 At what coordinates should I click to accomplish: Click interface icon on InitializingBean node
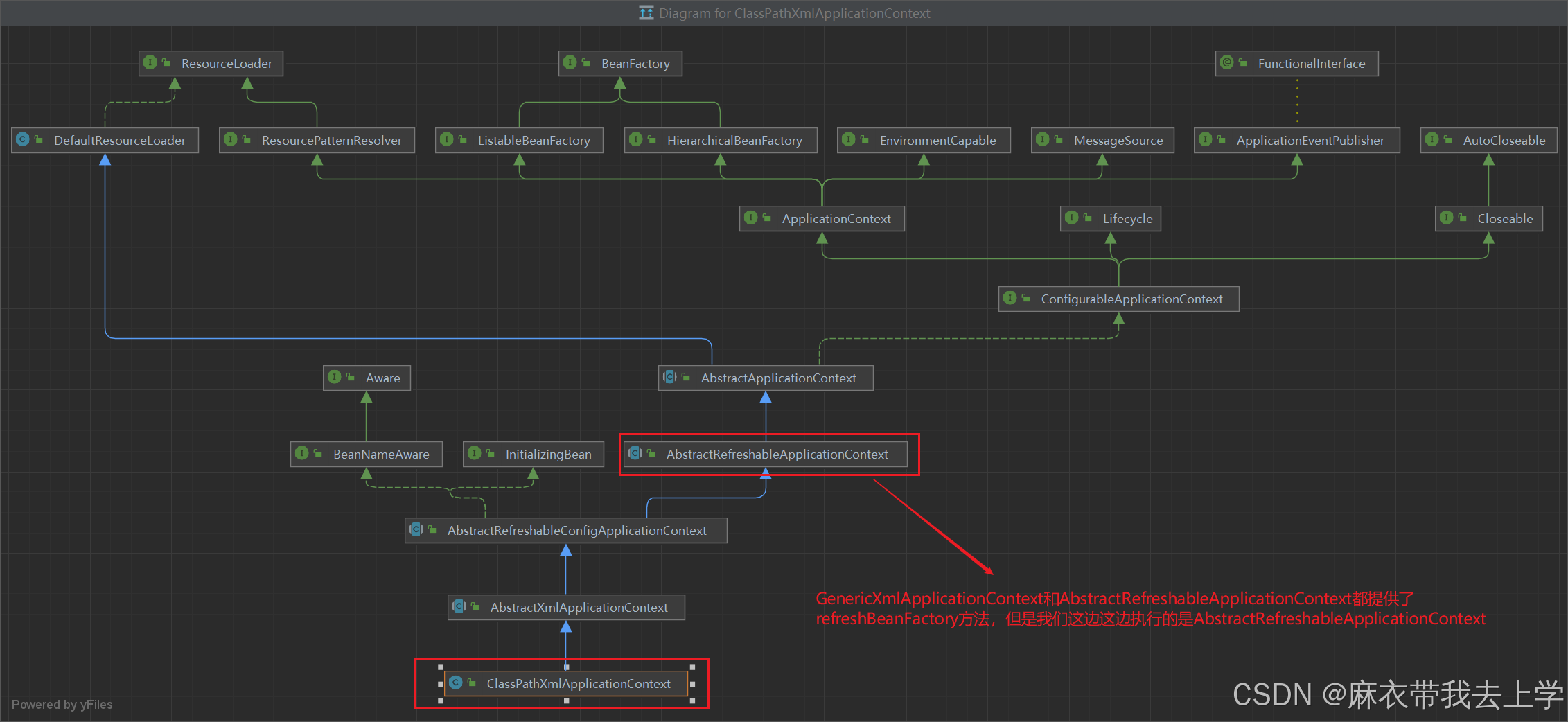coord(475,453)
